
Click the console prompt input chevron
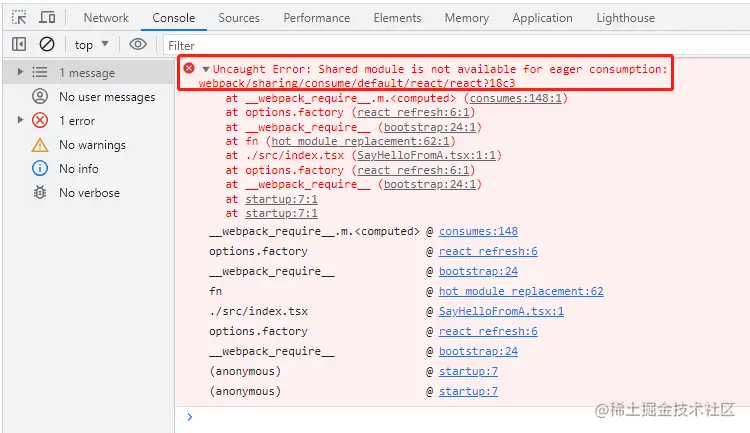tap(190, 417)
